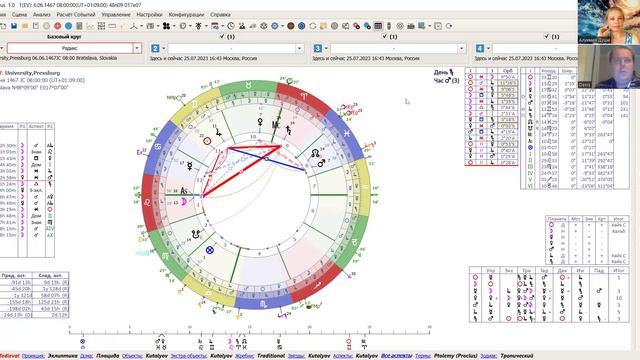This screenshot has height=360, width=640.
Task: Open dropdown arrow next to axes icon
Action: [142, 26]
